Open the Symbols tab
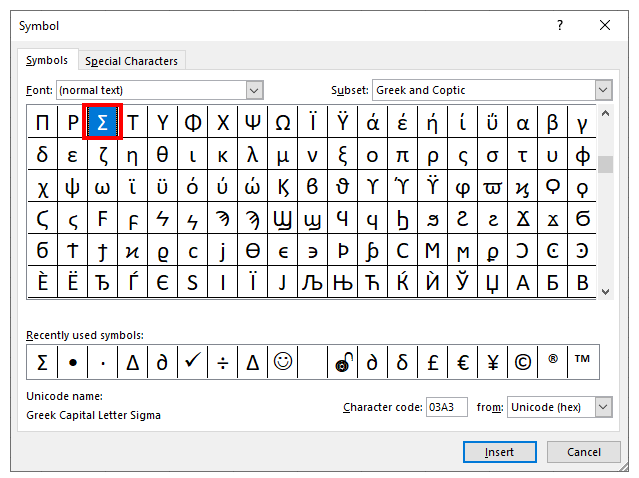This screenshot has width=639, height=478. tap(47, 61)
